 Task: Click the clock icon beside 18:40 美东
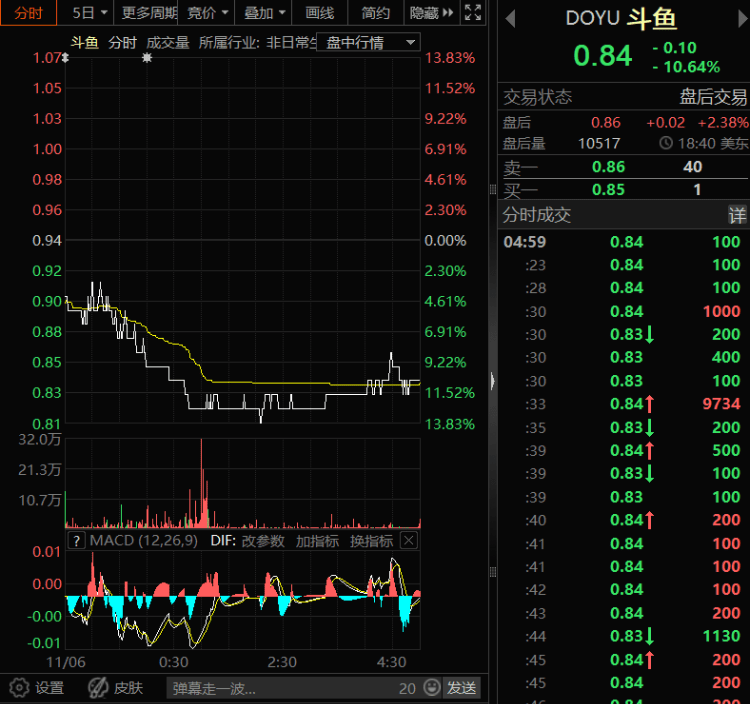[666, 143]
